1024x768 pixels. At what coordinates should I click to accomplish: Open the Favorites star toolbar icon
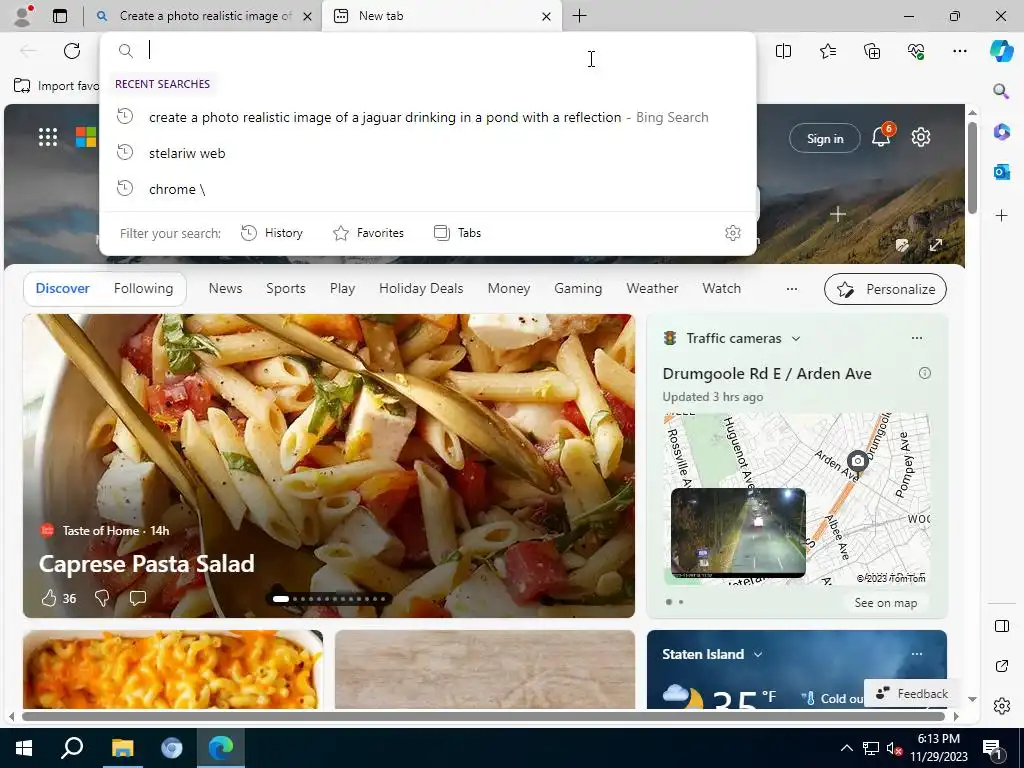pyautogui.click(x=827, y=51)
